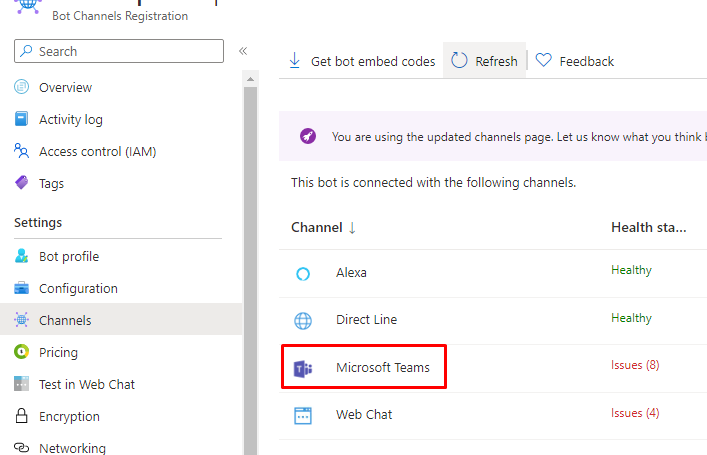Viewport: 707px width, 455px height.
Task: Click the search magnifier icon
Action: pyautogui.click(x=26, y=51)
